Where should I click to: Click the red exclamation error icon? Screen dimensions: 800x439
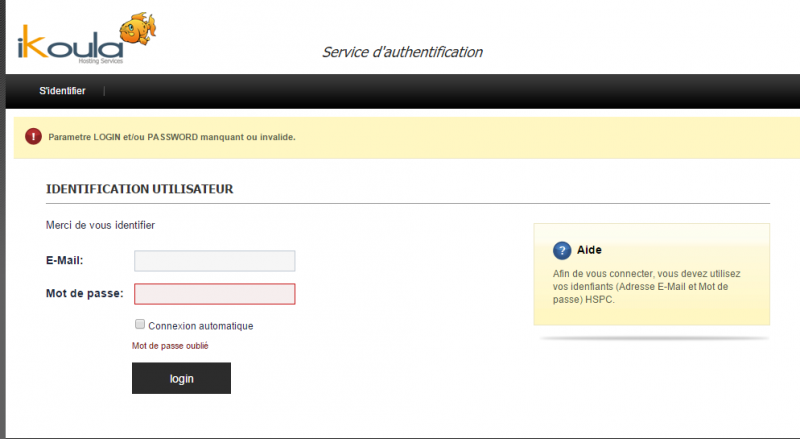coord(34,136)
